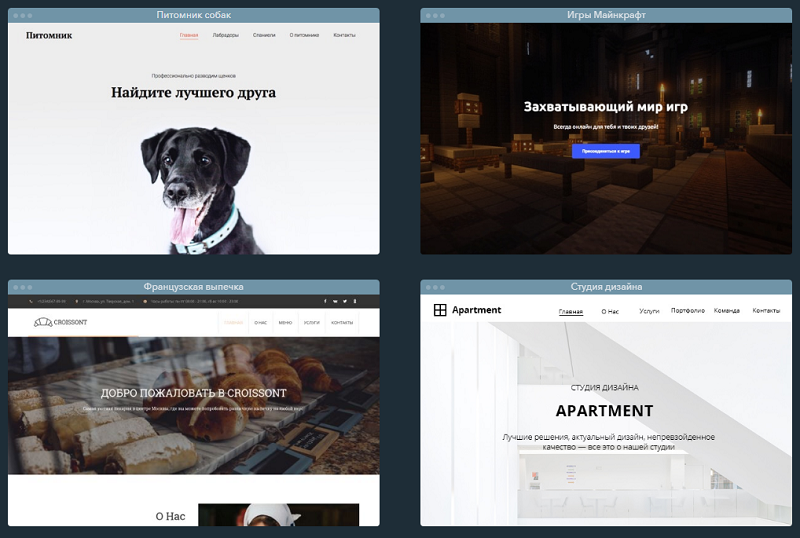The image size is (800, 538).
Task: Click 'Профессионально разводим щенков' subtitle
Action: [193, 76]
